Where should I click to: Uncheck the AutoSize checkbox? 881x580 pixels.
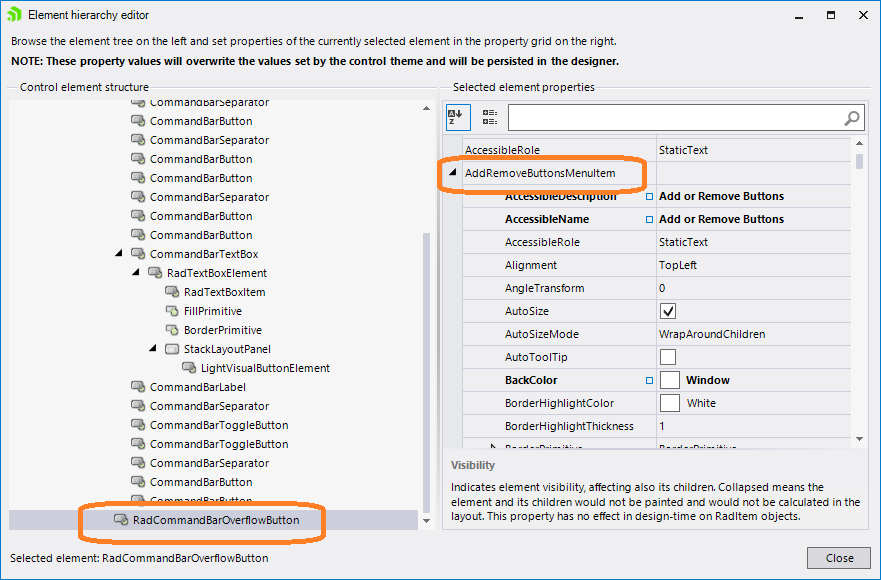click(668, 311)
